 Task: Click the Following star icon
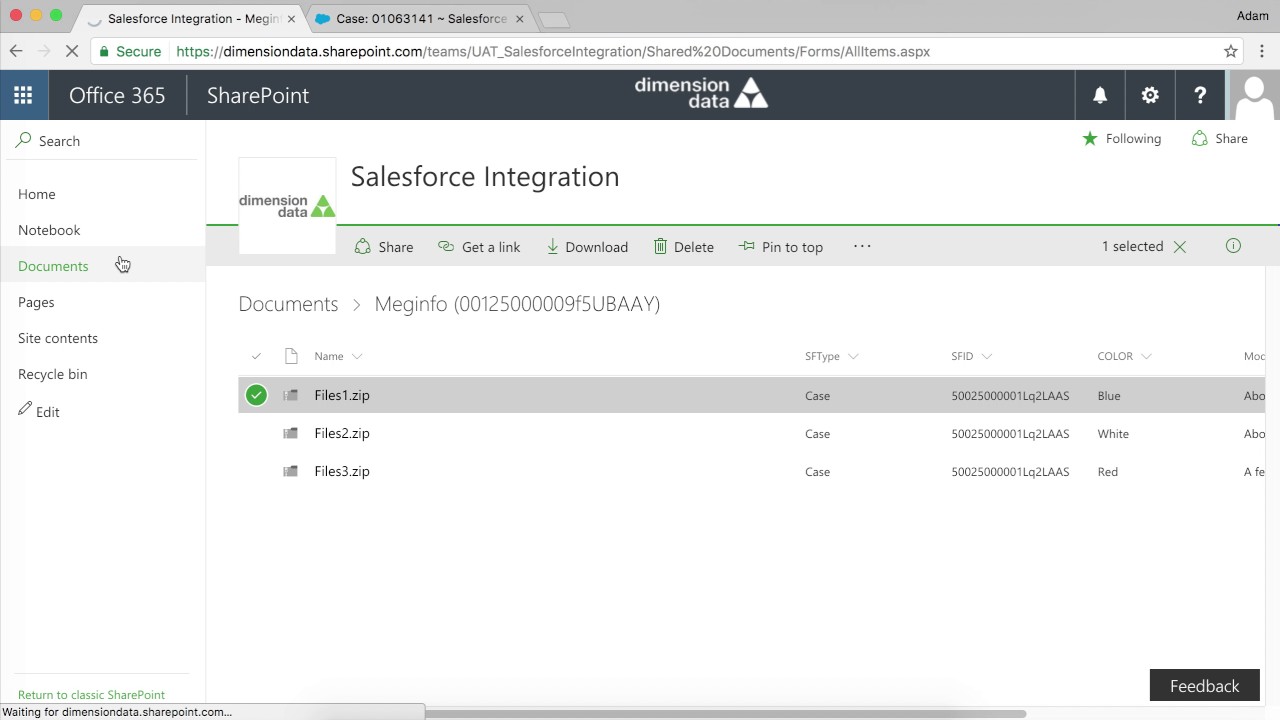(1090, 139)
